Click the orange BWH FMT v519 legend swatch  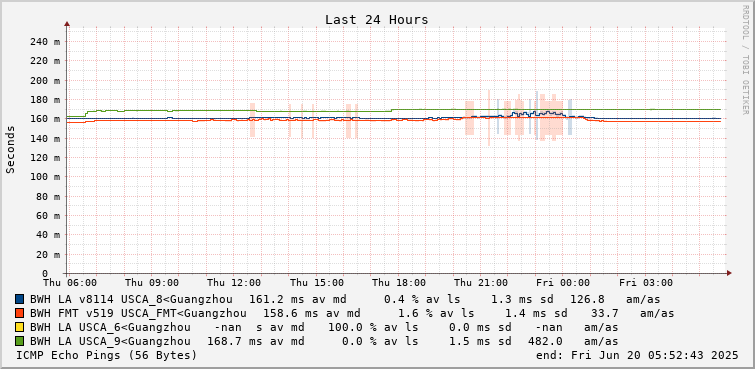[20, 314]
